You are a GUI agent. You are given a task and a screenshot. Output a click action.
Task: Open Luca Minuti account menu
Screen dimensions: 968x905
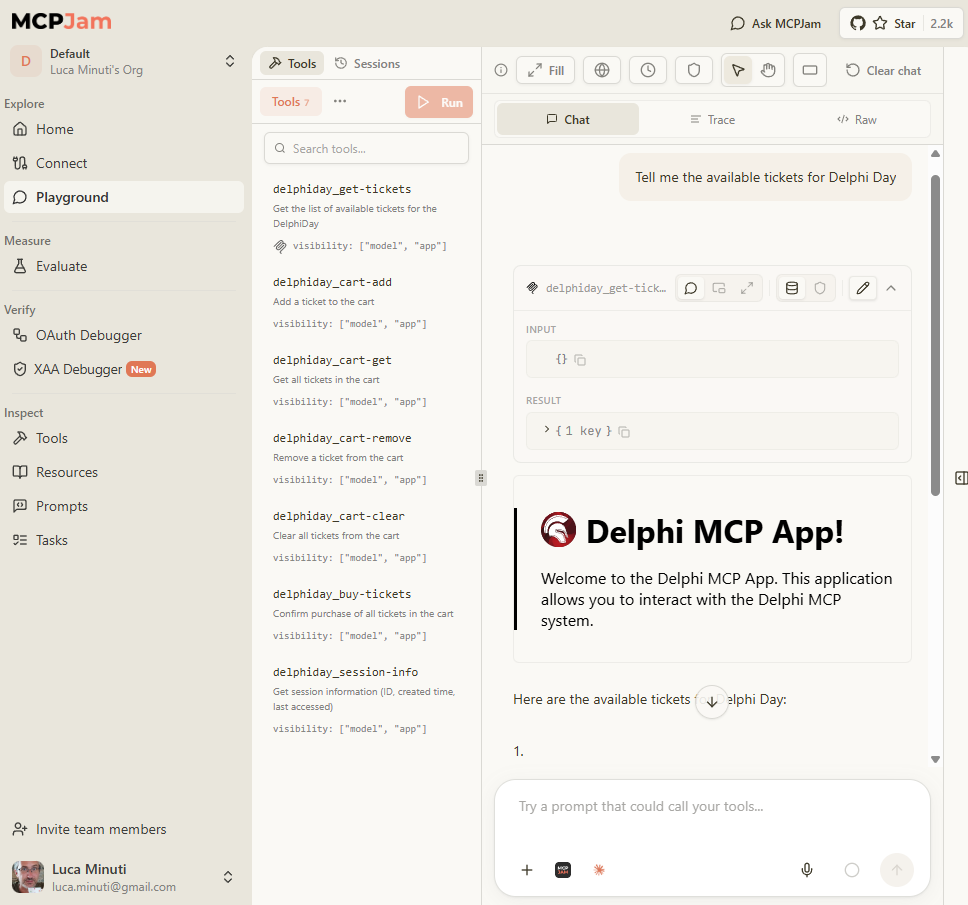[124, 877]
